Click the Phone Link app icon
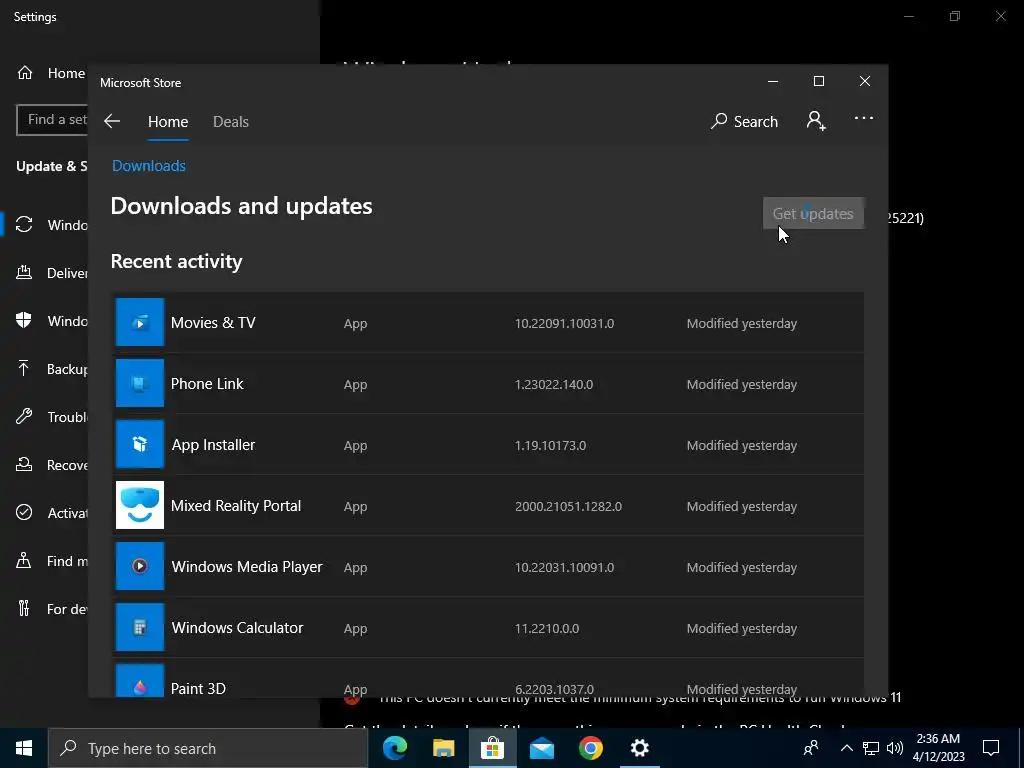Image resolution: width=1024 pixels, height=768 pixels. coord(140,383)
